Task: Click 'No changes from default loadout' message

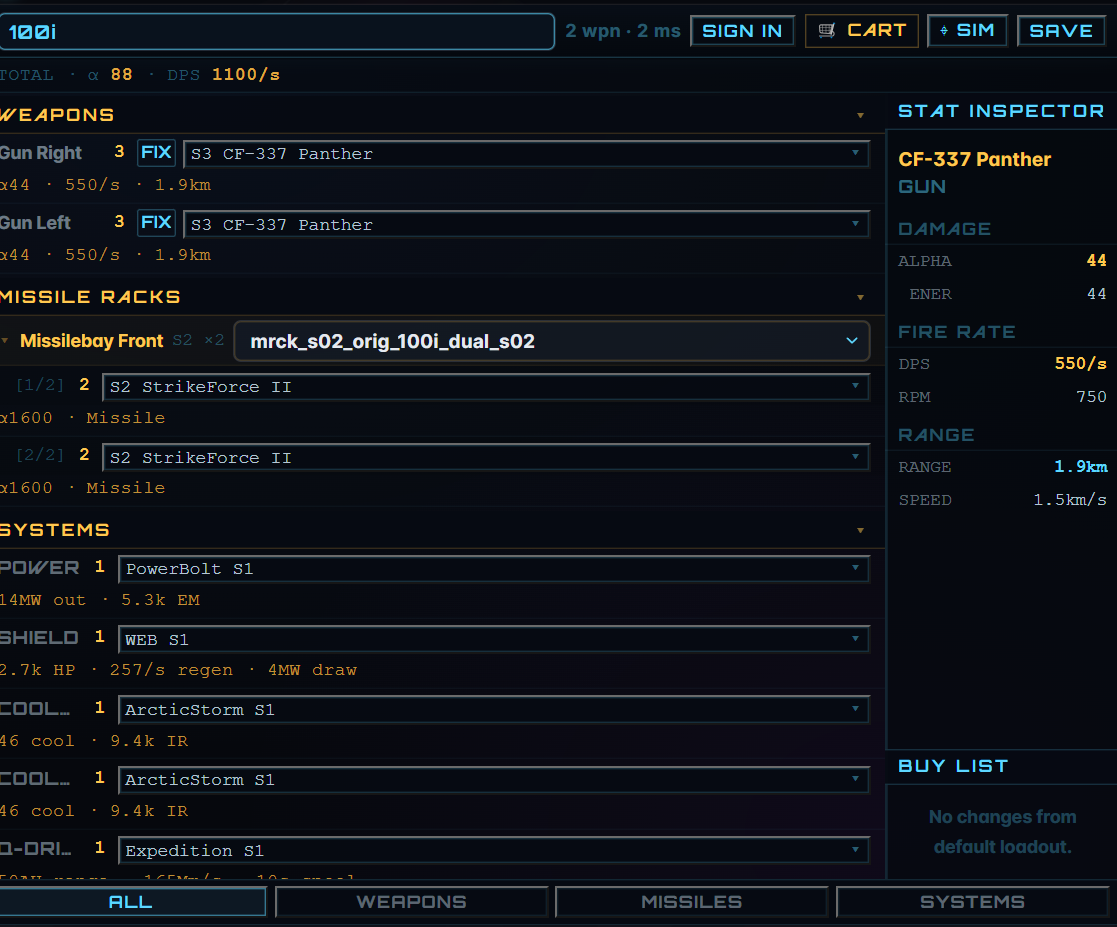Action: 1002,832
